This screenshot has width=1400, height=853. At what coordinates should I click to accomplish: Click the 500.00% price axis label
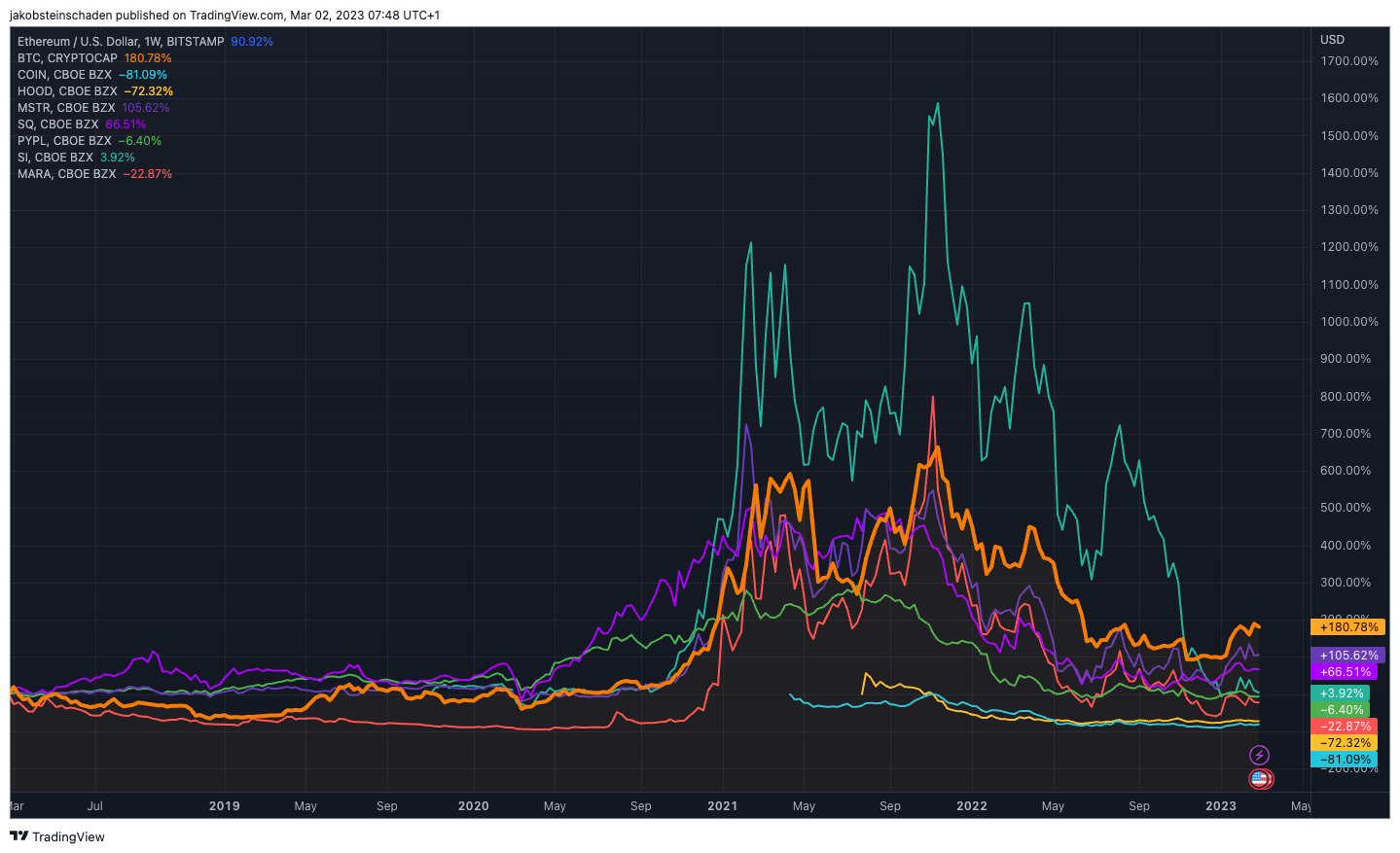coord(1346,508)
